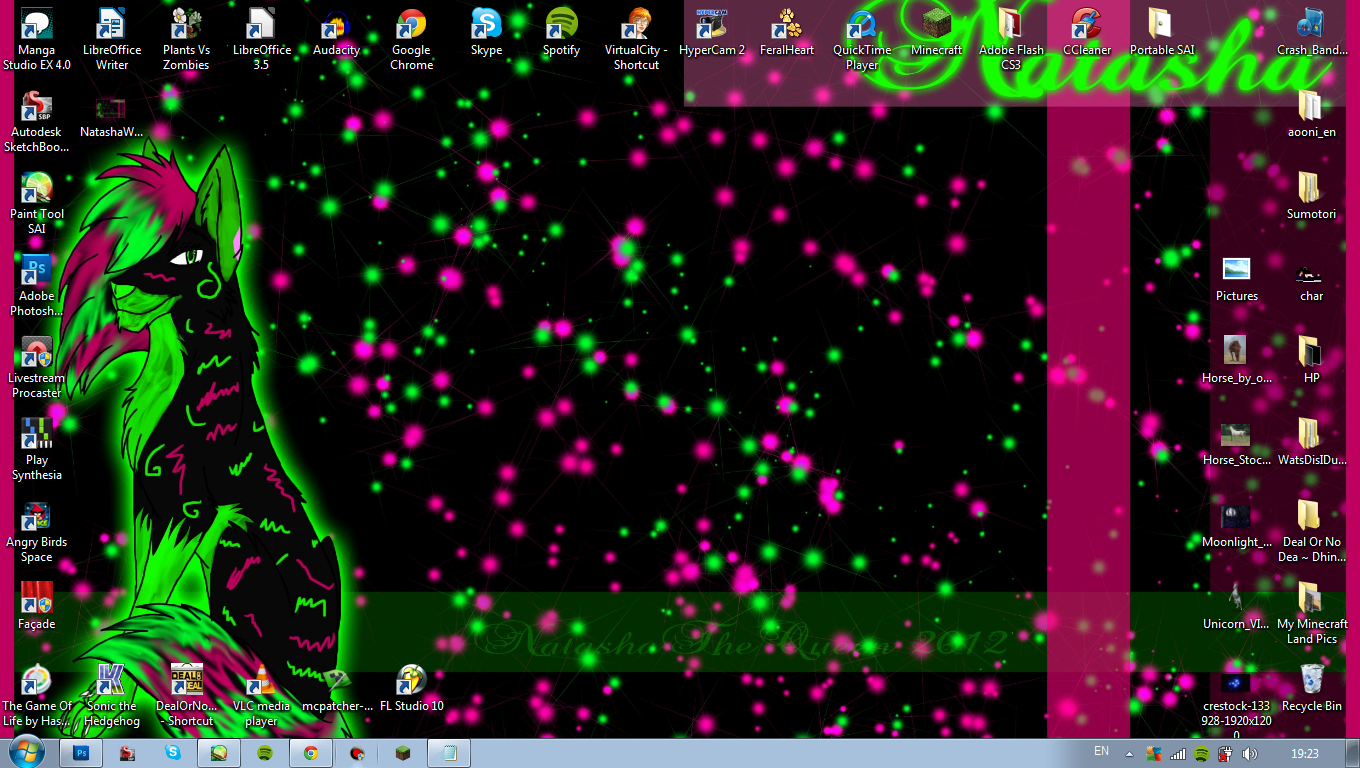Select the Horse_by_o... image thumbnail on the desktop
This screenshot has width=1360, height=768.
point(1236,351)
